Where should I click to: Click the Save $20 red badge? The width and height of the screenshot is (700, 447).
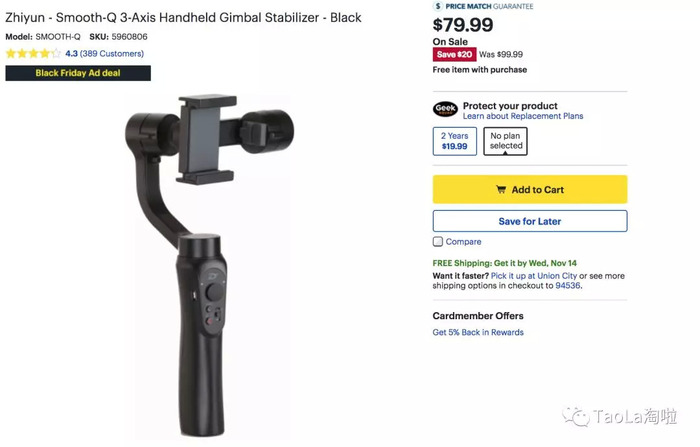(x=454, y=54)
